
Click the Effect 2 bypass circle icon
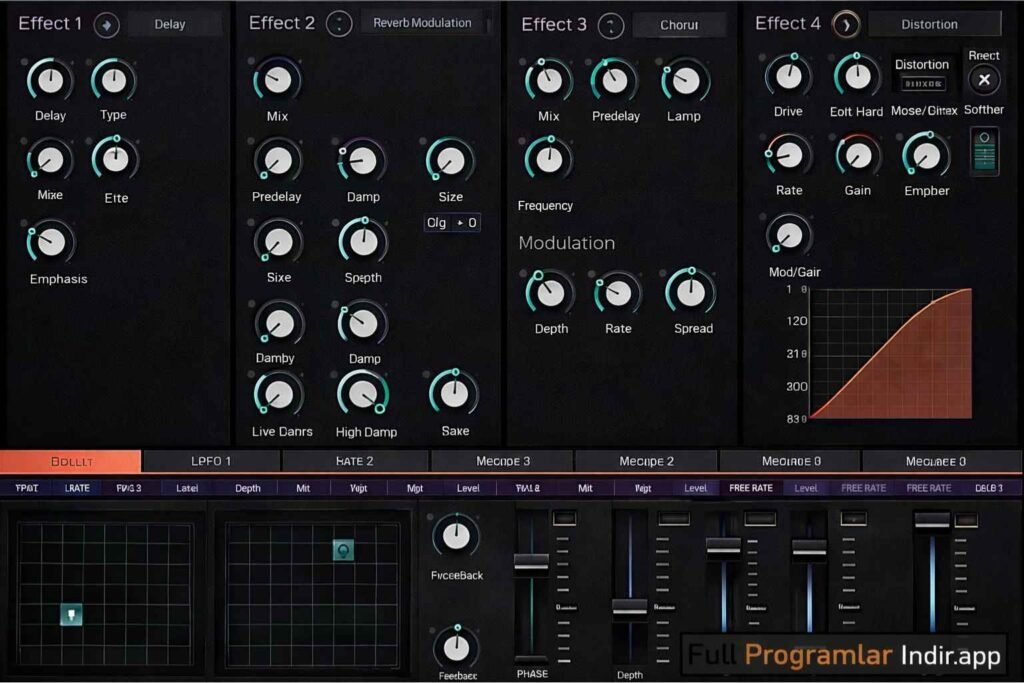click(x=340, y=23)
